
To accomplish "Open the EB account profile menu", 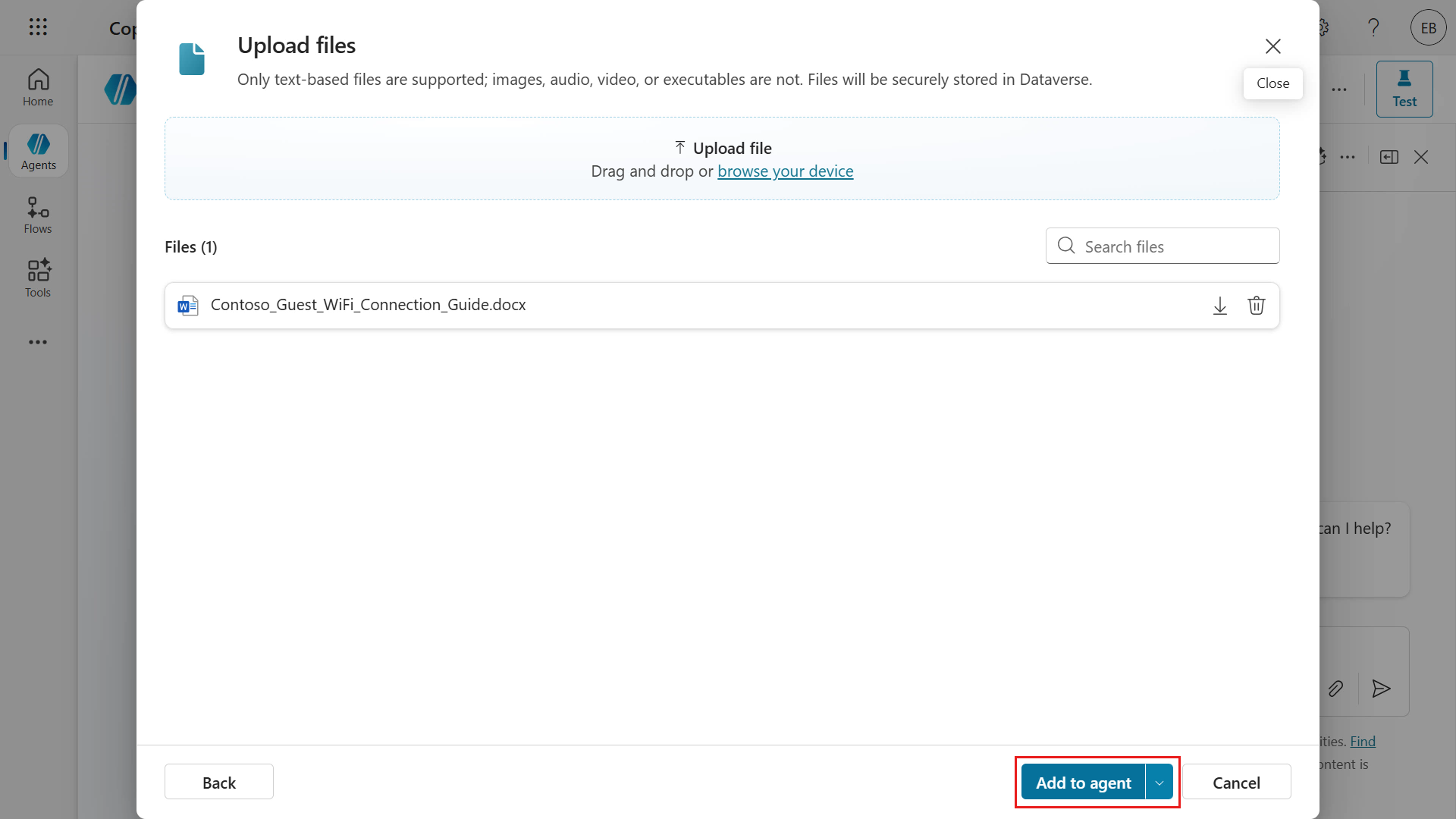I will [1428, 28].
